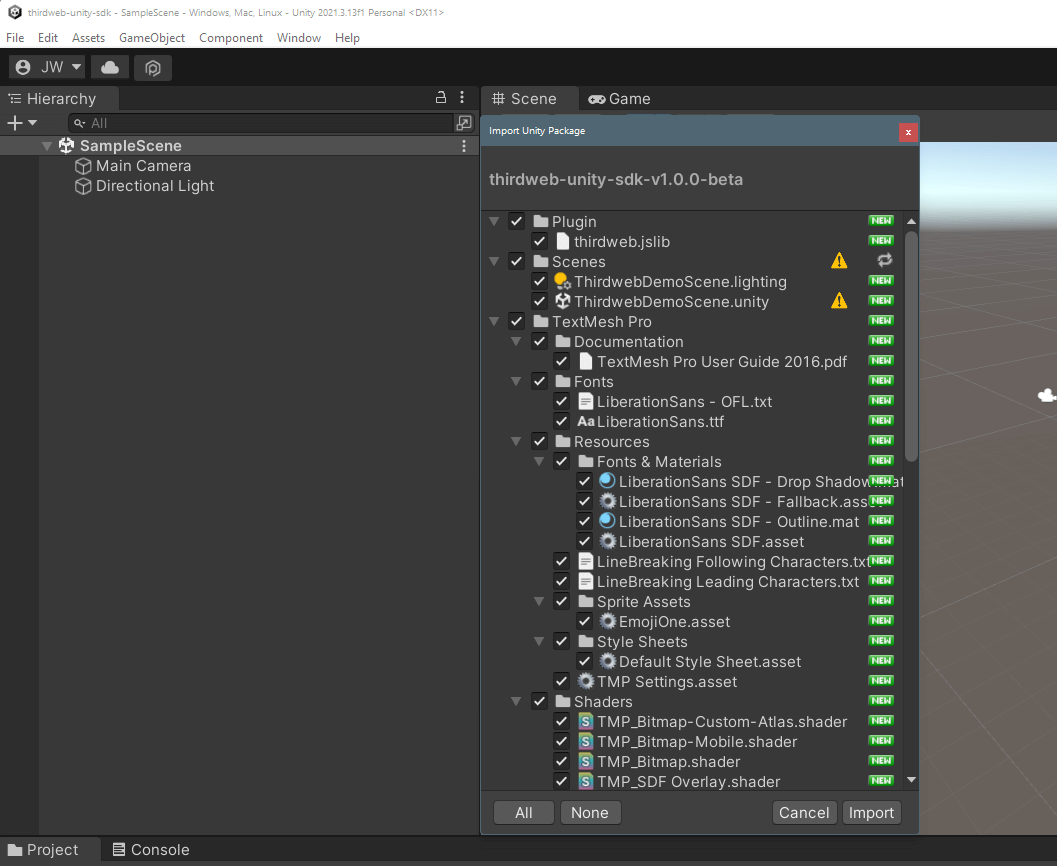This screenshot has width=1057, height=866.
Task: Open the create menu with the plus icon
Action: click(x=14, y=122)
